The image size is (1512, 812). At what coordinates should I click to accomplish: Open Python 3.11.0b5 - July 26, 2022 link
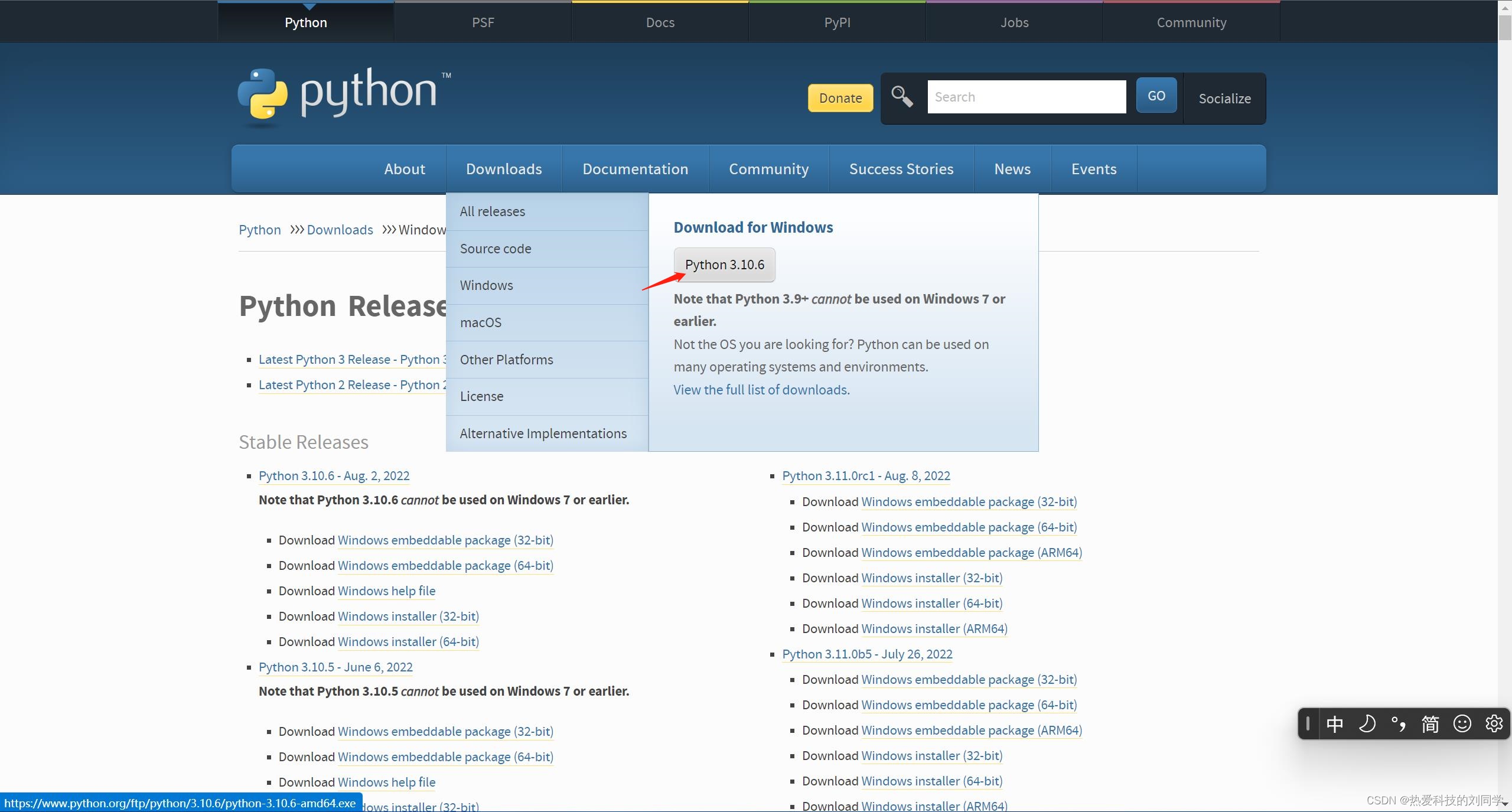(x=868, y=654)
